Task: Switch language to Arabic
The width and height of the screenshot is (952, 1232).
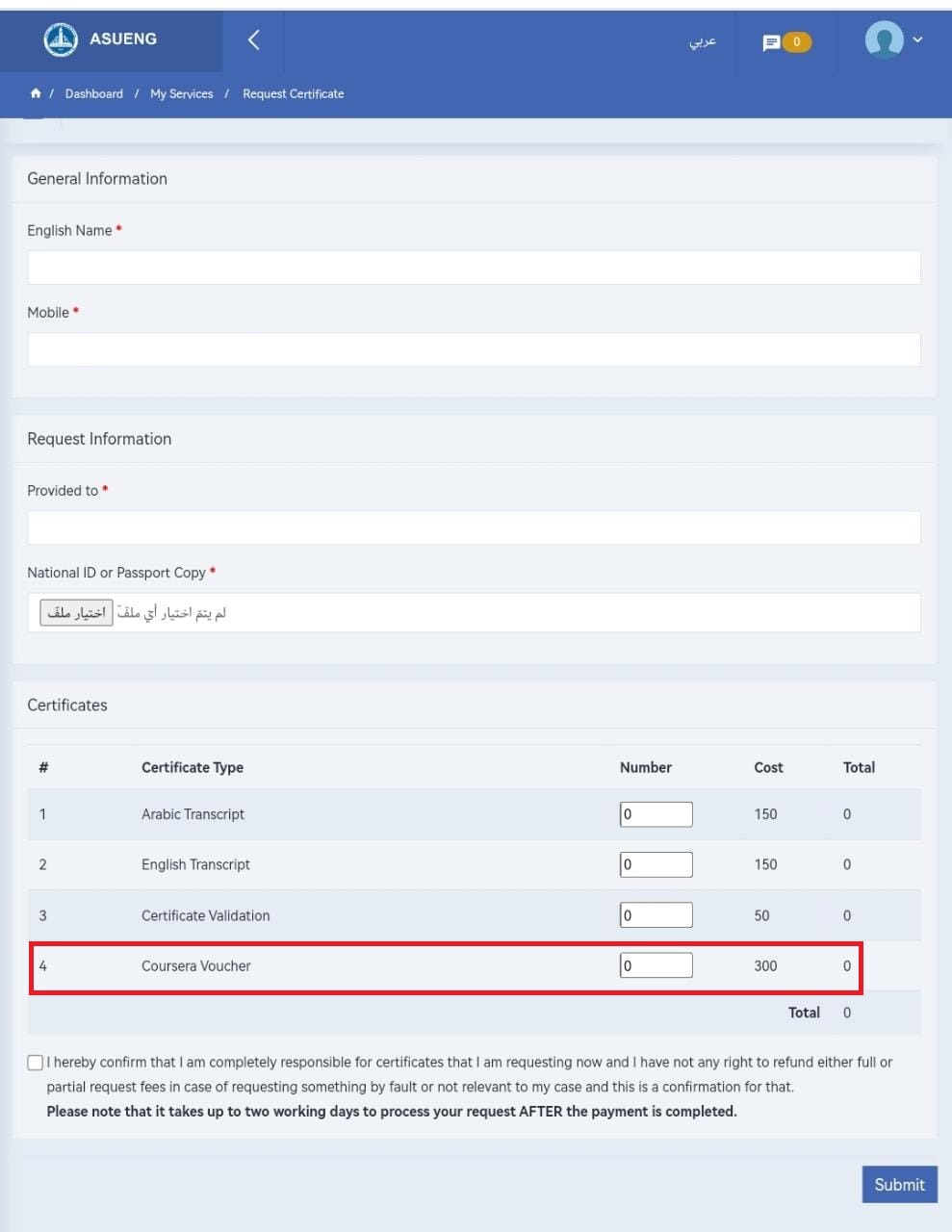Action: tap(703, 41)
